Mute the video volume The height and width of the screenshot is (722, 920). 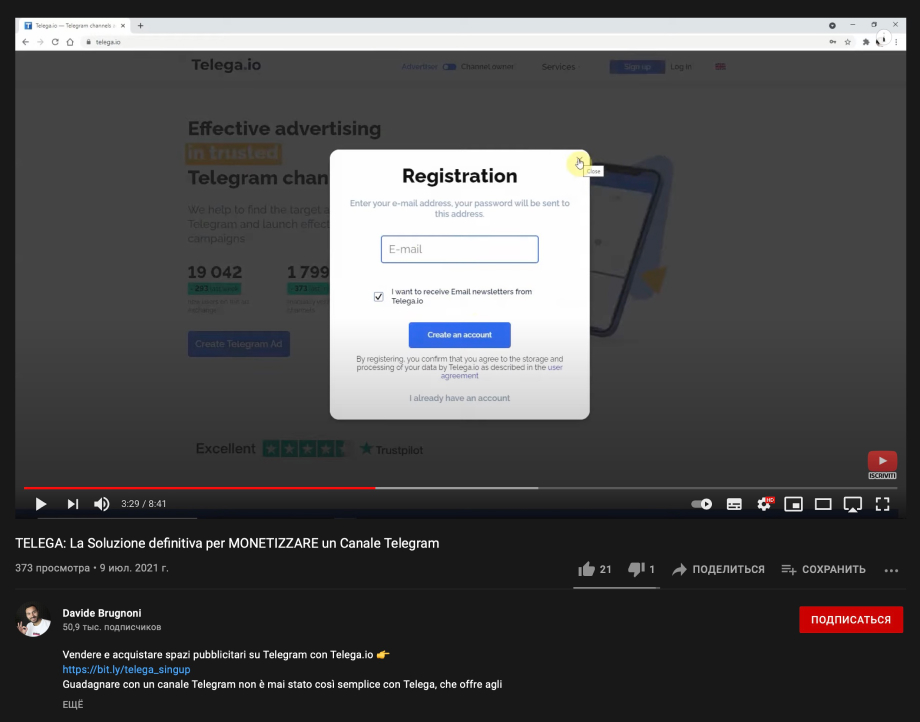102,504
